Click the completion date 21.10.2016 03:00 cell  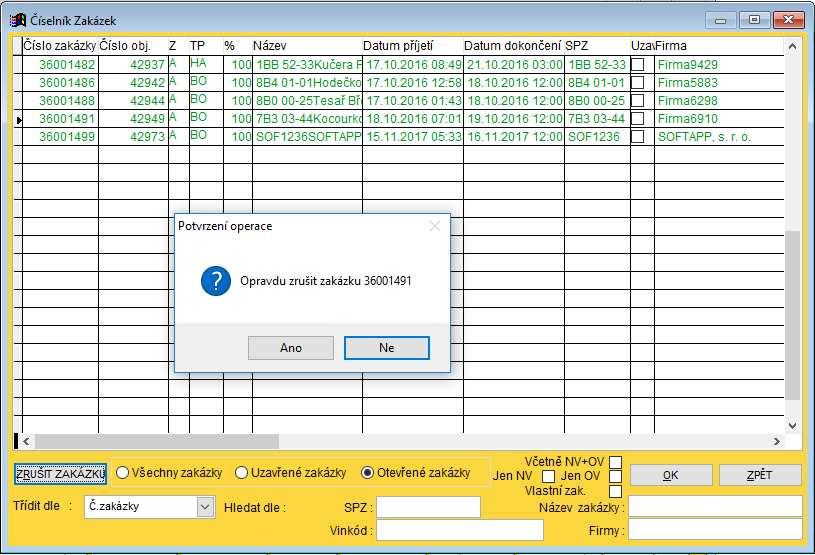point(514,64)
